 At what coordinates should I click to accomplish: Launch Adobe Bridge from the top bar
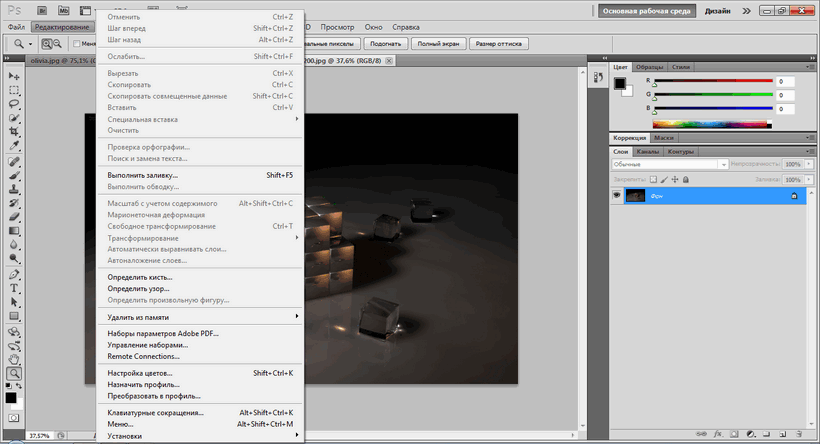tap(40, 9)
